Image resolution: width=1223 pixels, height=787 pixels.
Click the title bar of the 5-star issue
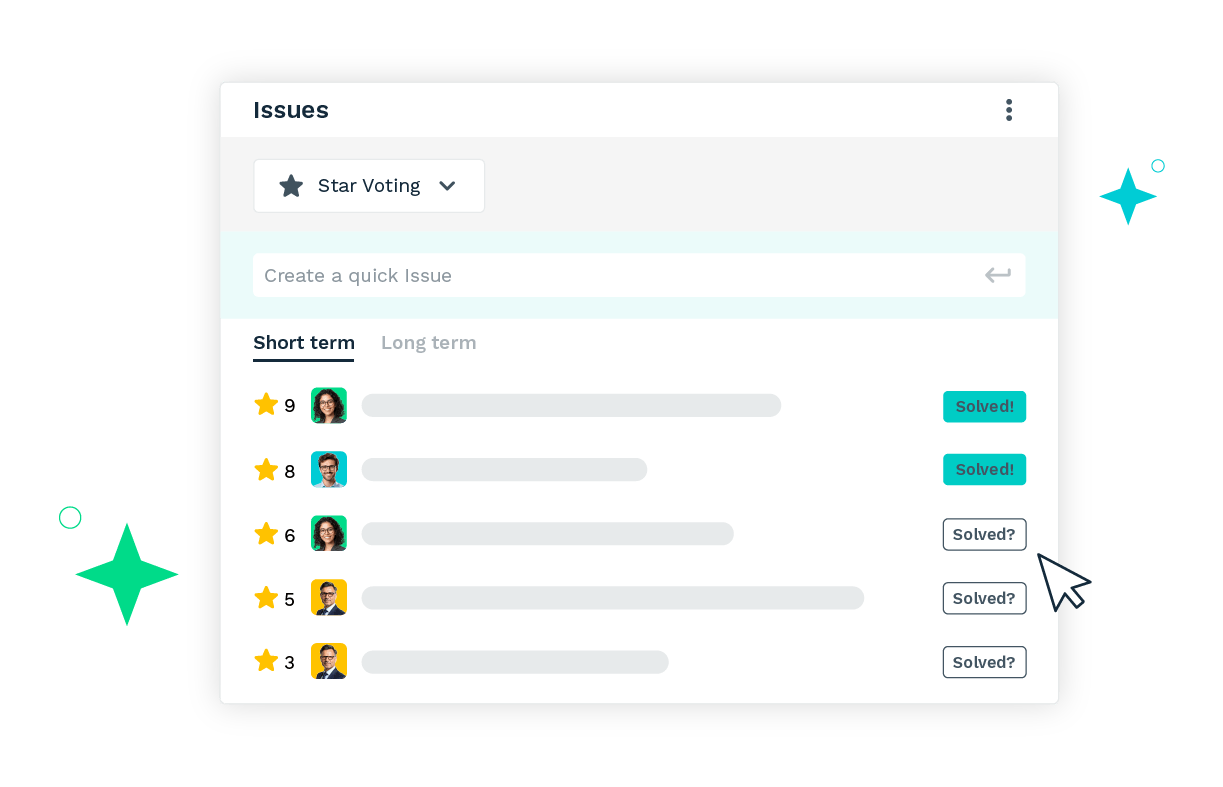pos(612,598)
